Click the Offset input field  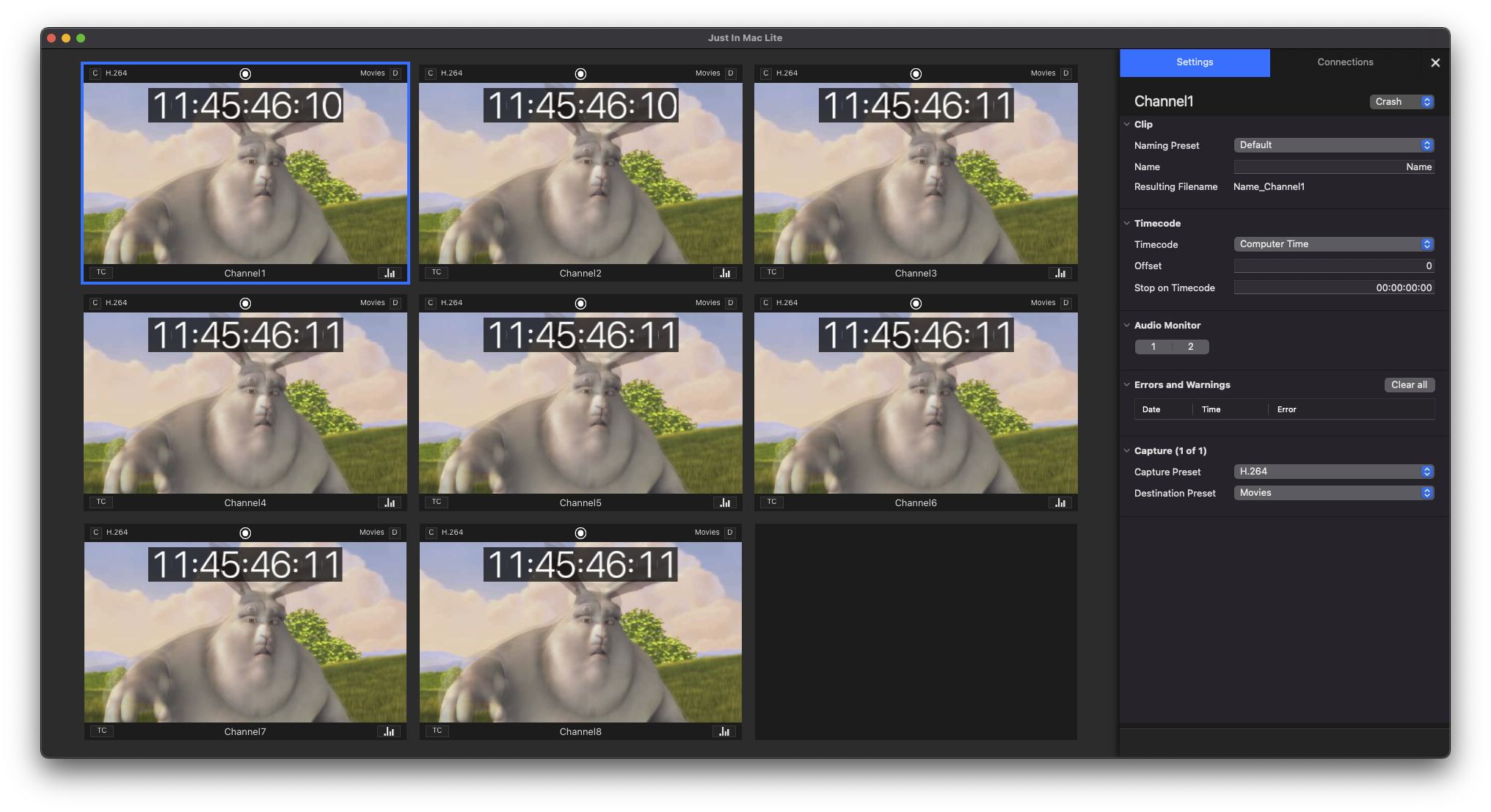(1334, 266)
